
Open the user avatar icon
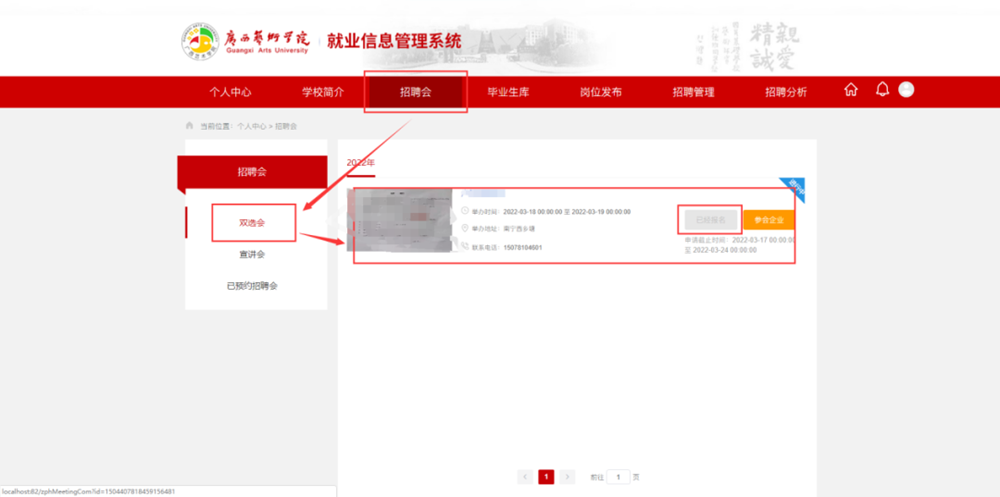click(x=906, y=89)
